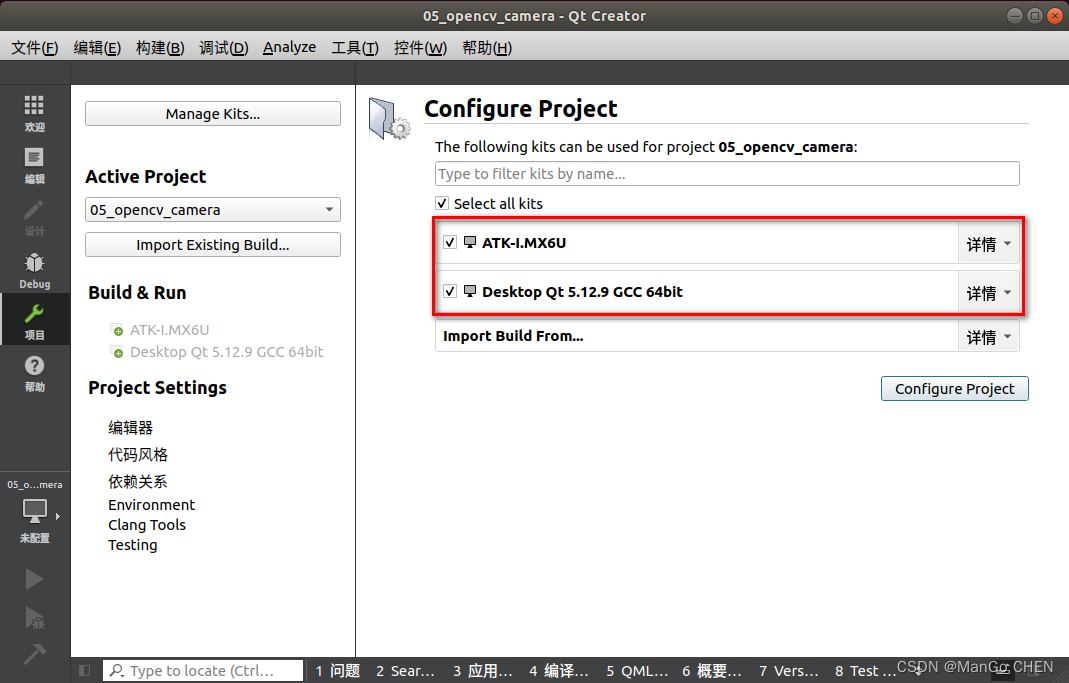The height and width of the screenshot is (683, 1069).
Task: Open the 4 编译 output pane
Action: 558,671
